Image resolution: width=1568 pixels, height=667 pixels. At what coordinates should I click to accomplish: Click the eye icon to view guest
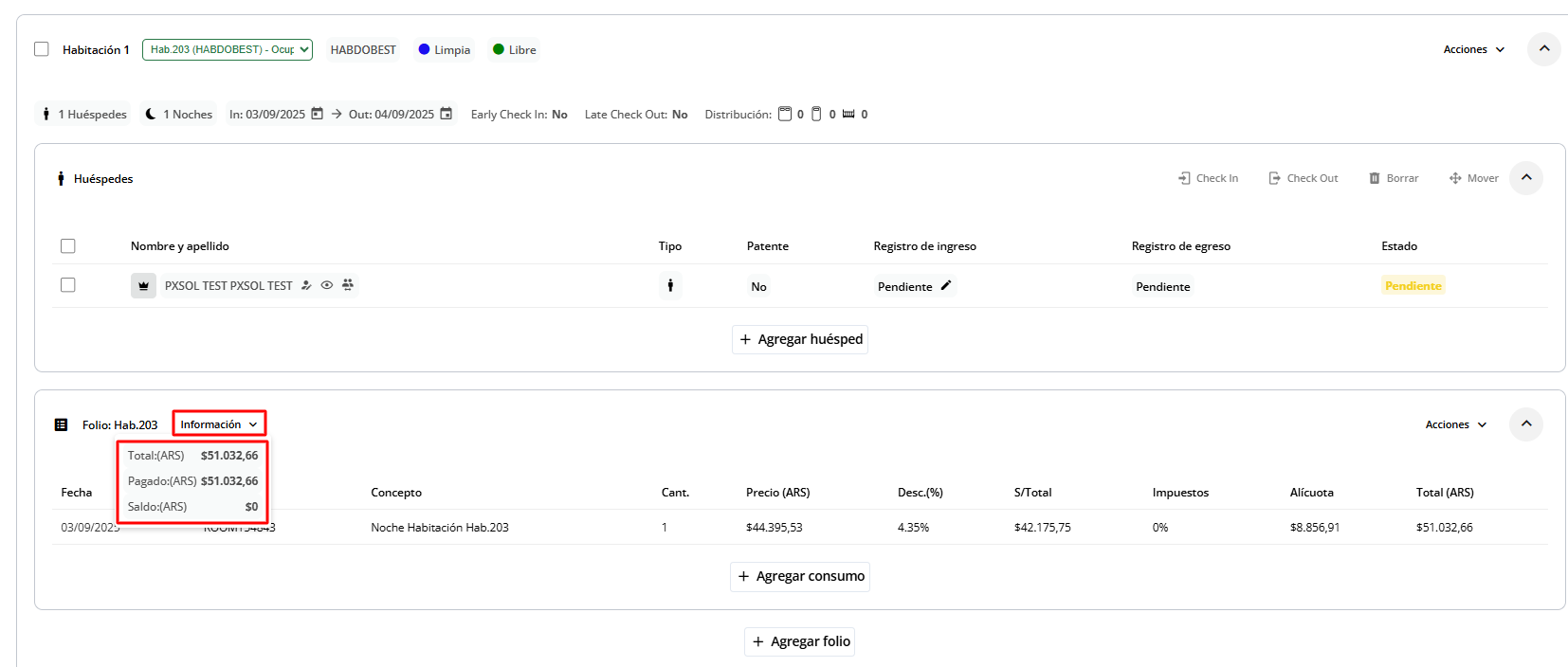327,285
